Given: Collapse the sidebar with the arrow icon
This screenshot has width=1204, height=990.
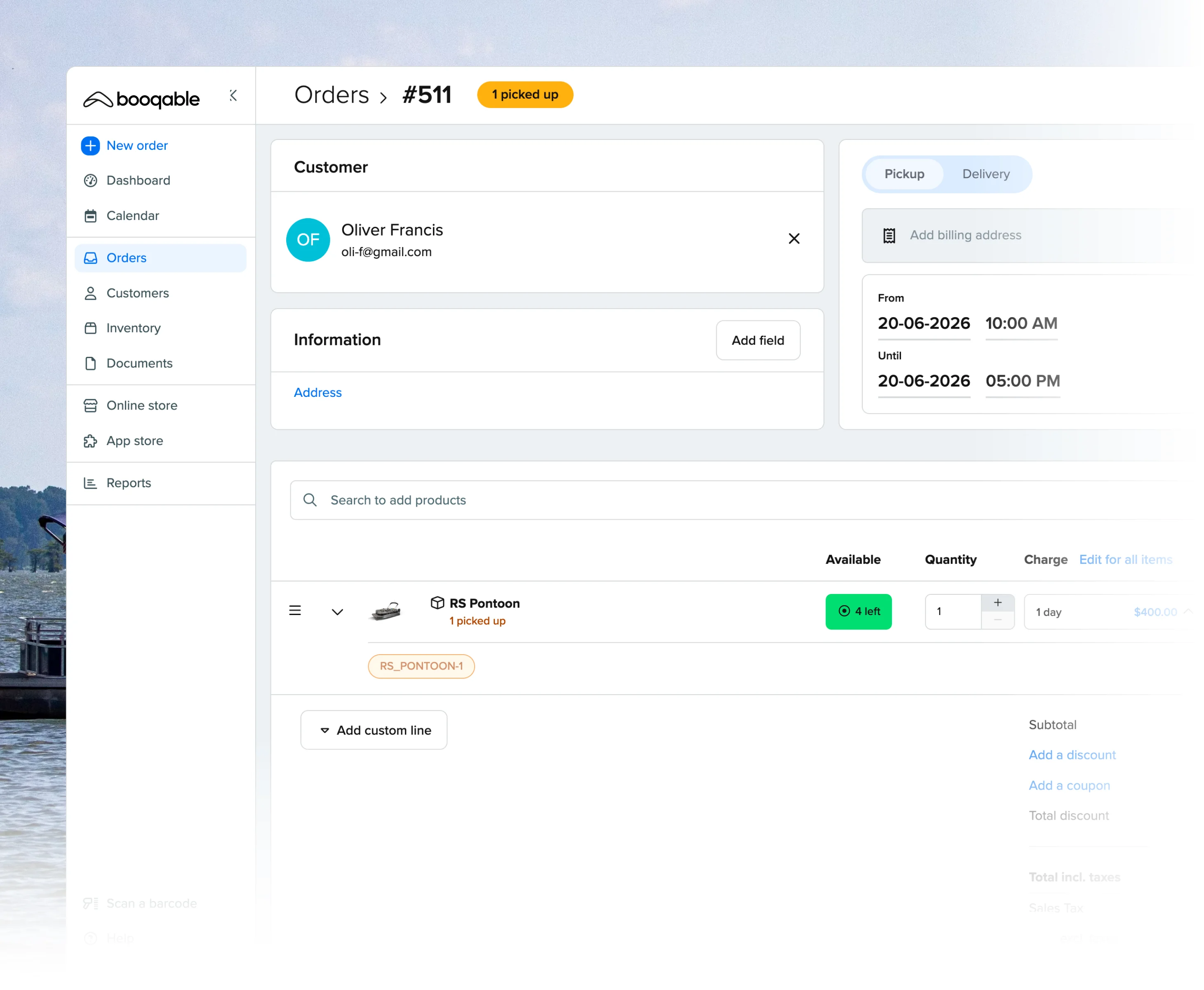Looking at the screenshot, I should (x=233, y=95).
